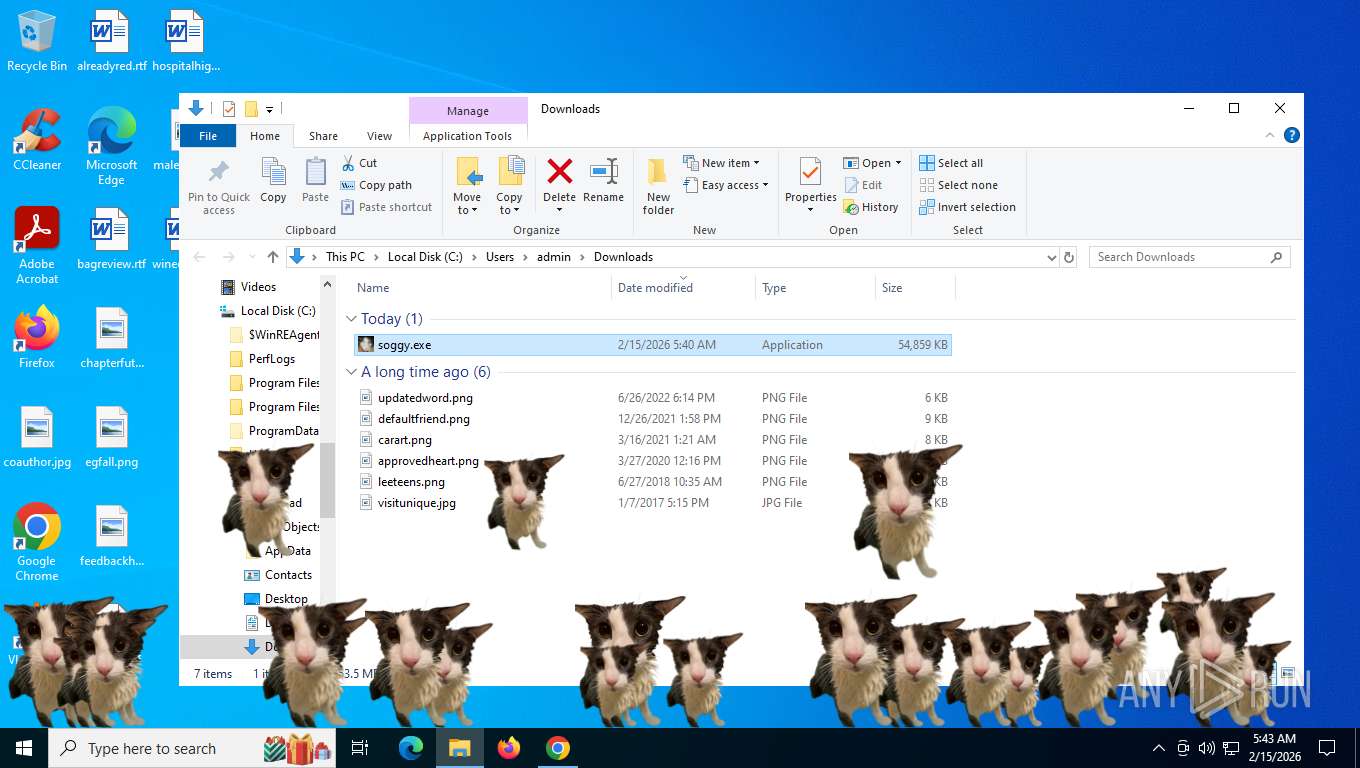This screenshot has width=1360, height=768.
Task: Open the New item dropdown
Action: coord(721,163)
